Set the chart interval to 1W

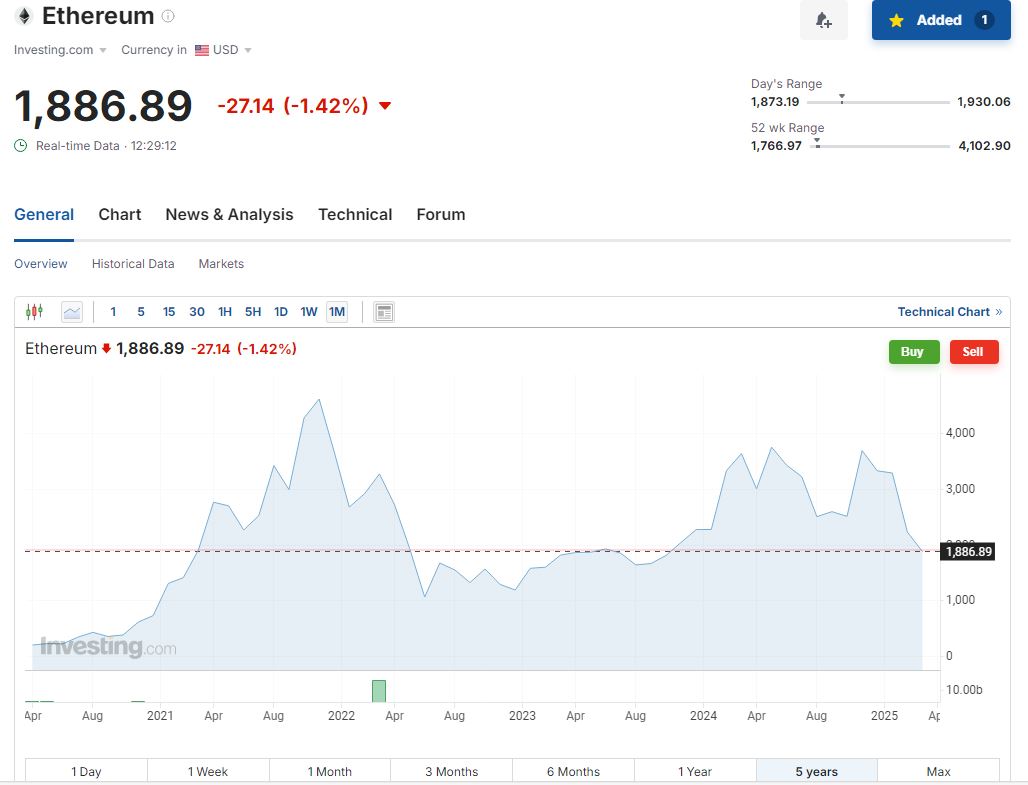click(309, 312)
